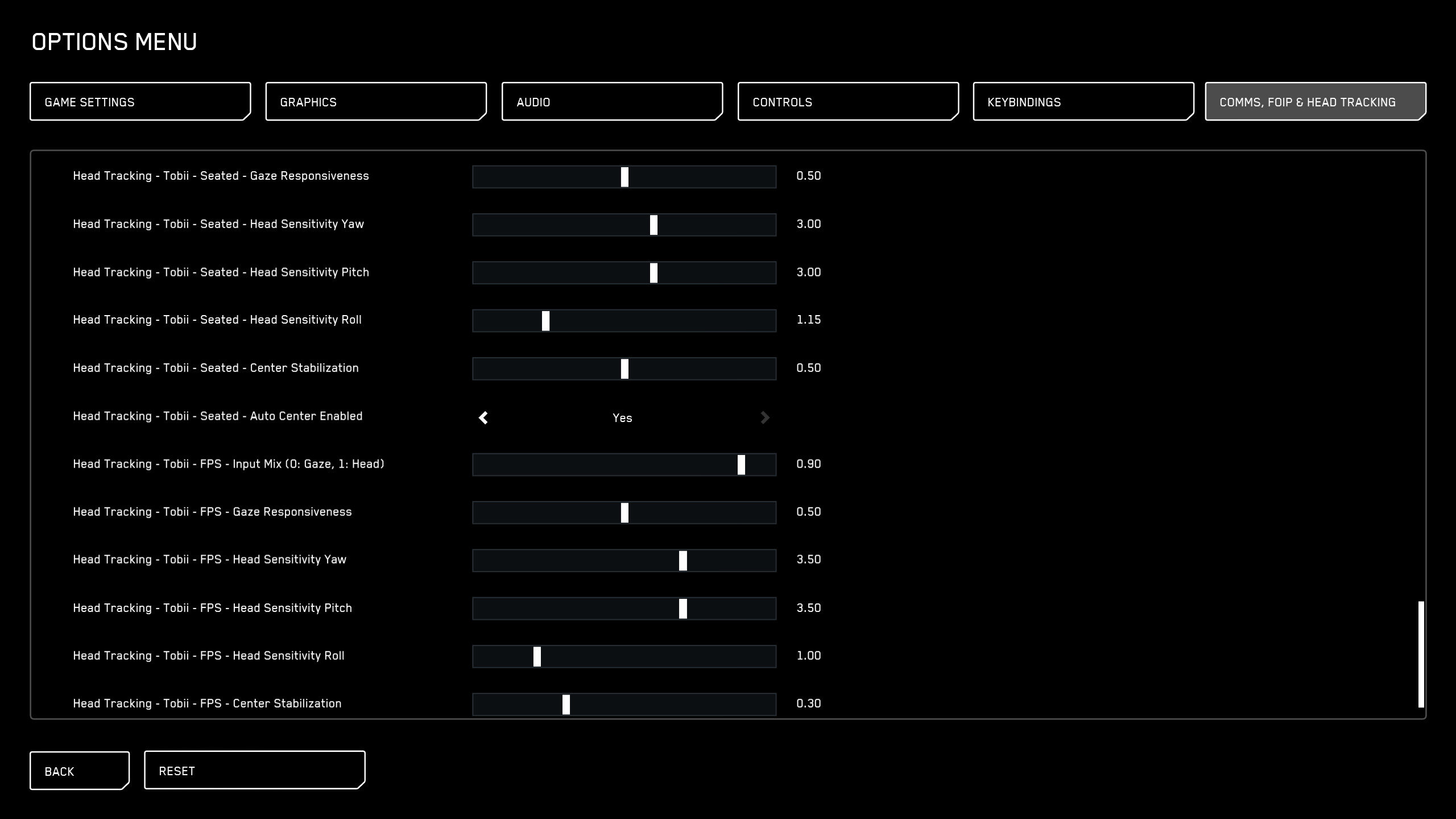Click Seated Head Sensitivity Pitch slider
This screenshot has height=819, width=1456.
click(x=624, y=273)
